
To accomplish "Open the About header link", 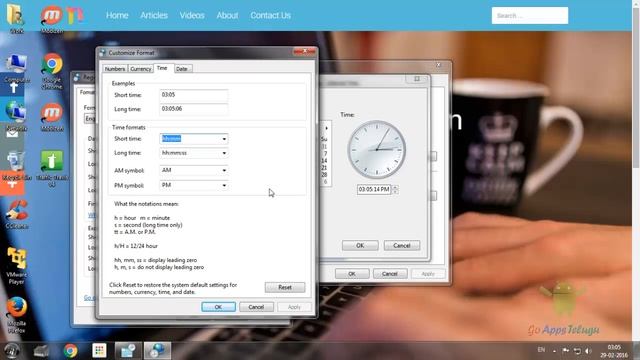I will pyautogui.click(x=227, y=16).
